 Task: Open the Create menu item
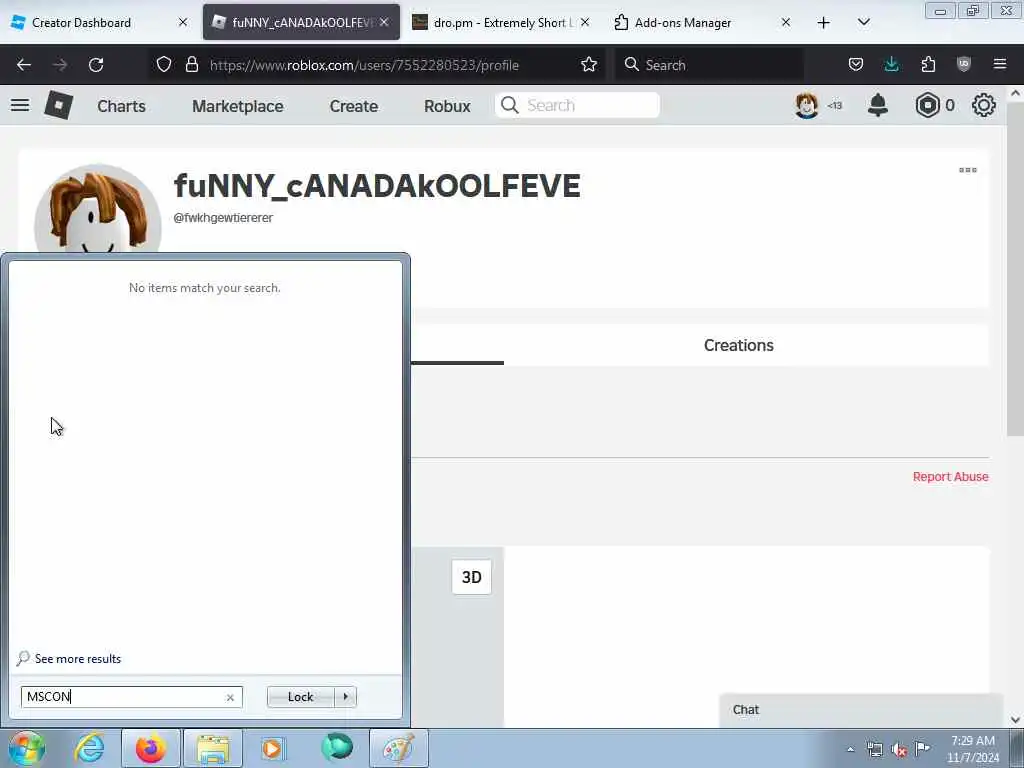pyautogui.click(x=353, y=106)
